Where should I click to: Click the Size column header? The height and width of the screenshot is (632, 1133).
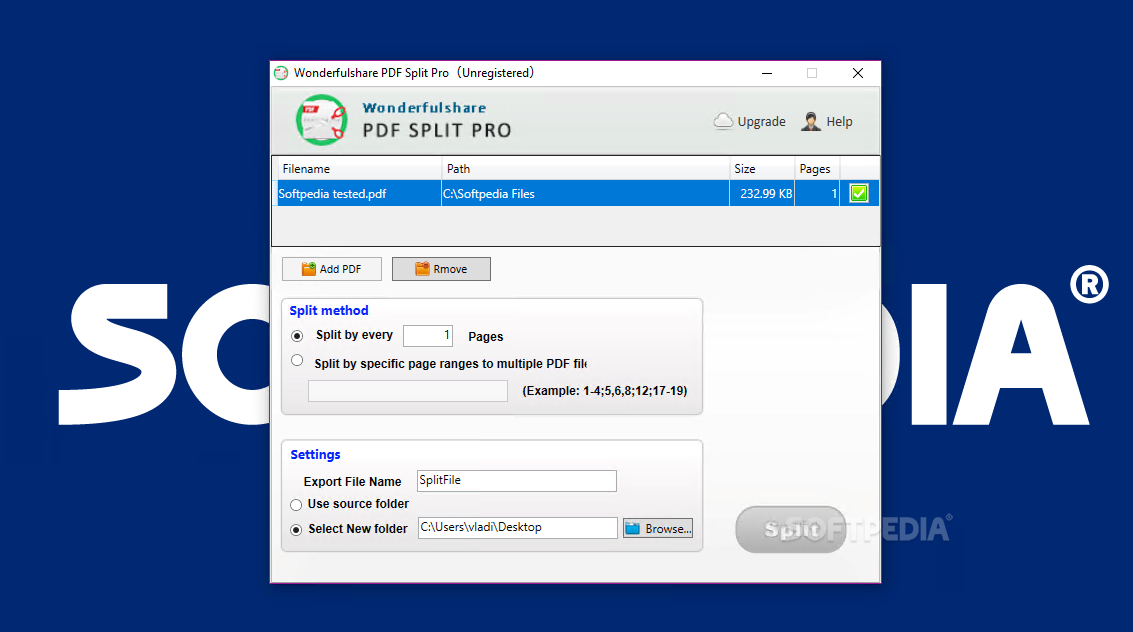762,169
